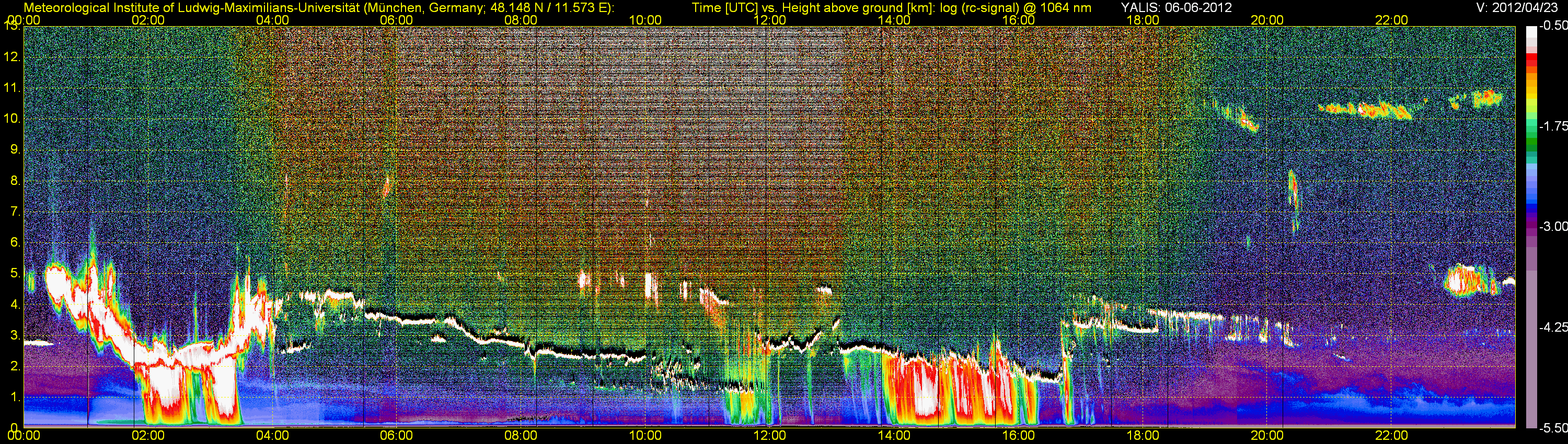Click the 10:00 label on the bottom time axis
Viewport: 1568px width, 444px height.
[645, 436]
